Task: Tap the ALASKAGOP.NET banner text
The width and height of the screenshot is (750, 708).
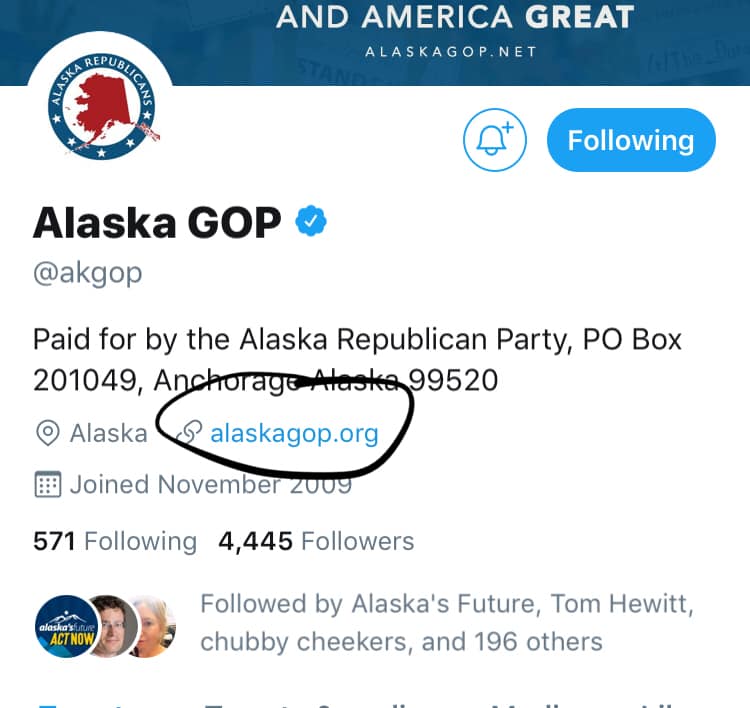Action: 451,52
